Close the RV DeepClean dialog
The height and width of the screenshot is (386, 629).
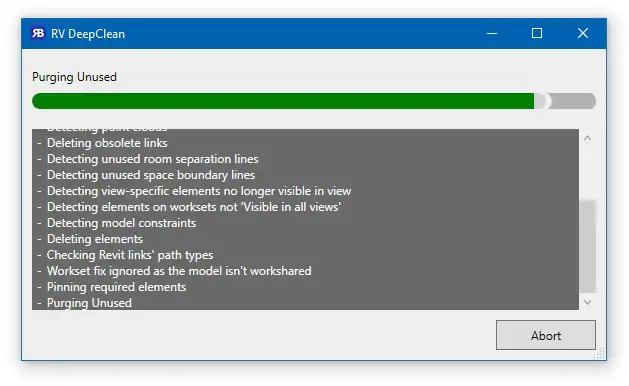[x=582, y=33]
